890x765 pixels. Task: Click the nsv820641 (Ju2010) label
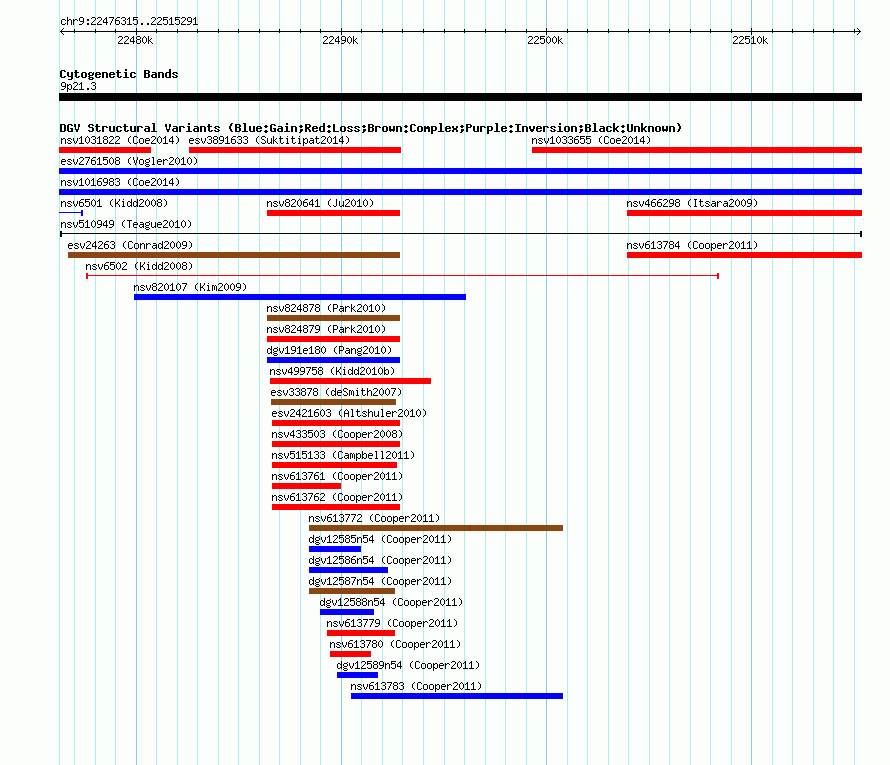320,203
